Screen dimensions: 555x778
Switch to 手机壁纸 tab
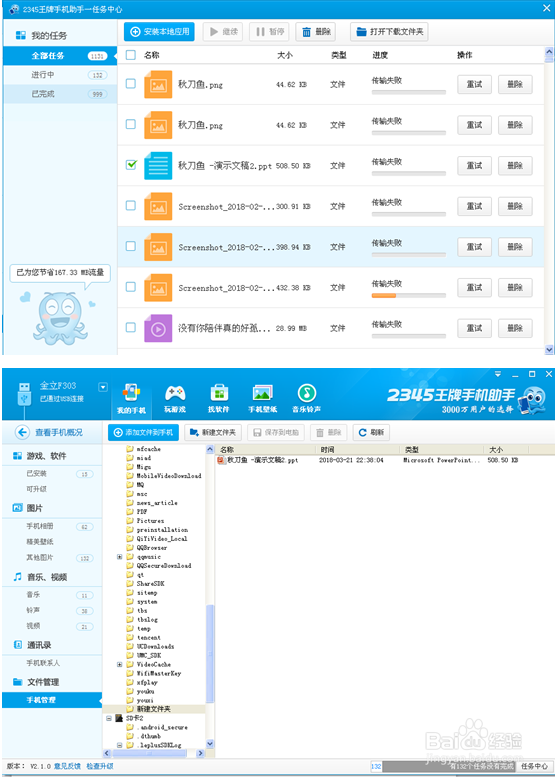(x=262, y=398)
